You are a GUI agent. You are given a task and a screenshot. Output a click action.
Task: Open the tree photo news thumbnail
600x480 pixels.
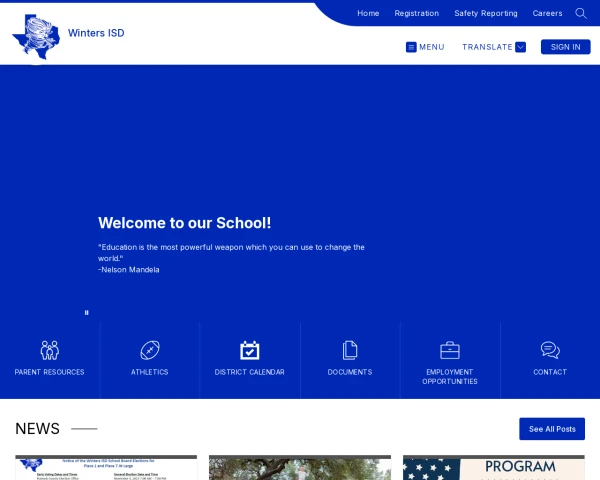point(300,467)
